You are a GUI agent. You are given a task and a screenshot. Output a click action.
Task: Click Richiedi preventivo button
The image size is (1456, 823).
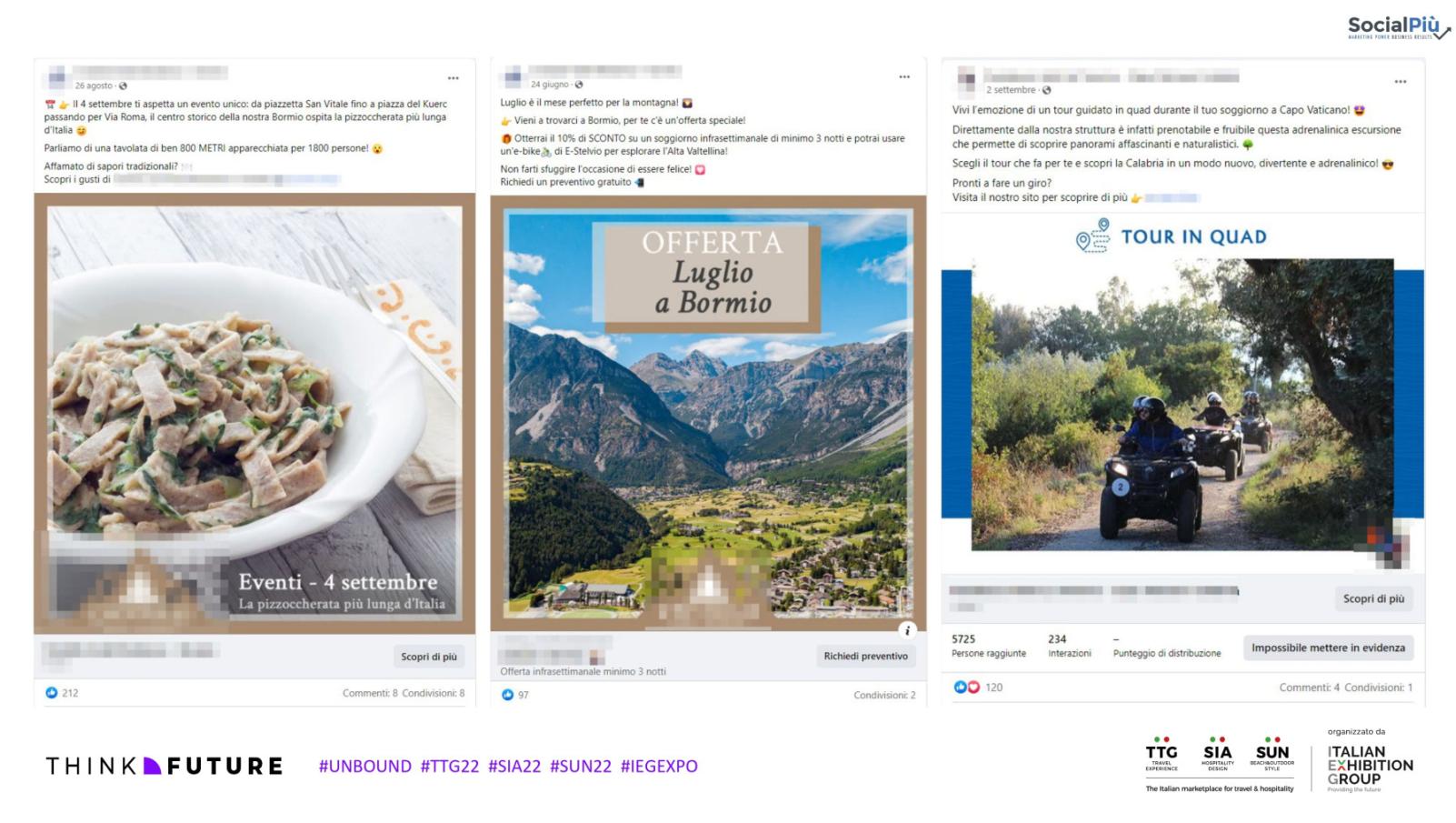click(865, 656)
